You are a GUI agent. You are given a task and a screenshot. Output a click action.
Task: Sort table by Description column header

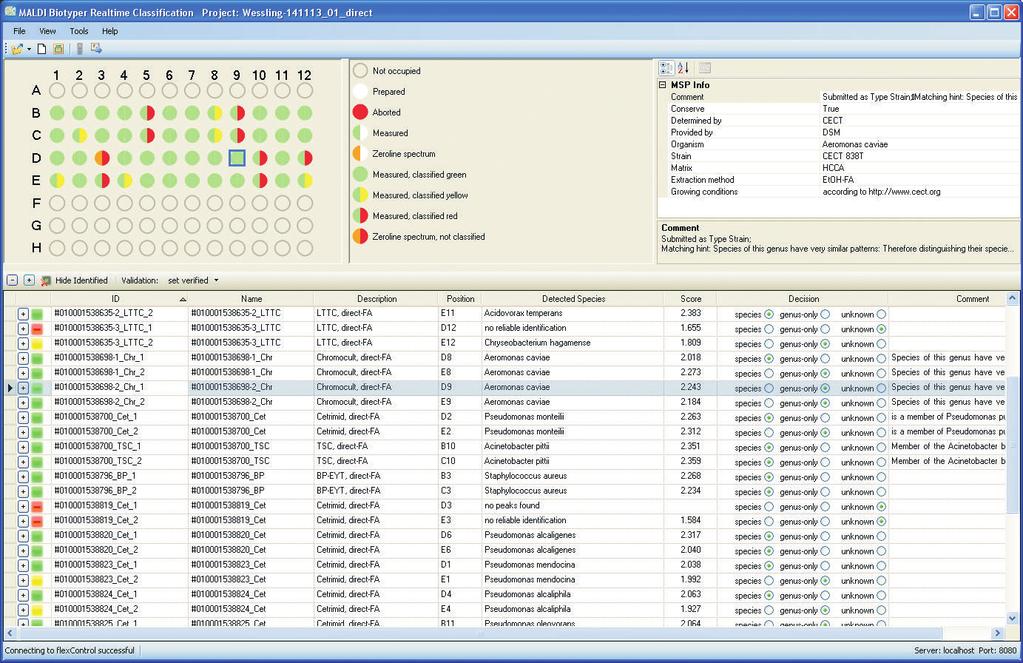tap(376, 299)
